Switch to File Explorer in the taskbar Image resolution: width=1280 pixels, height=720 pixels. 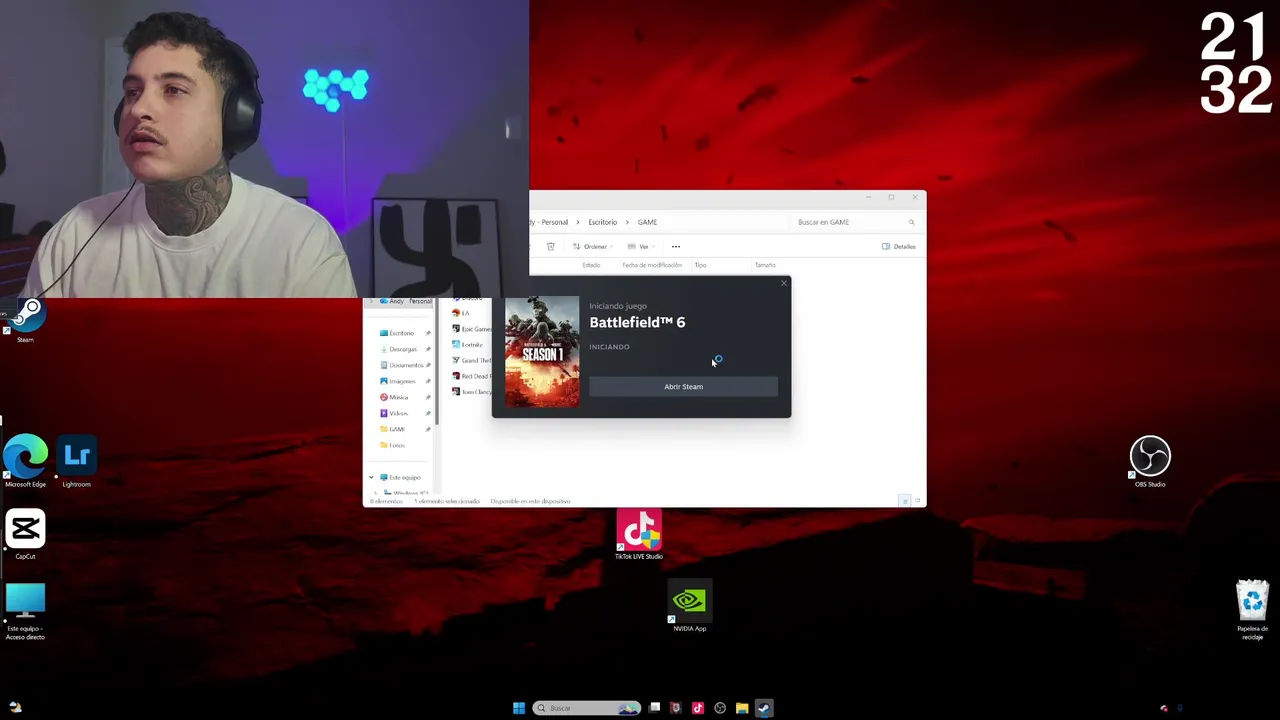pos(742,708)
